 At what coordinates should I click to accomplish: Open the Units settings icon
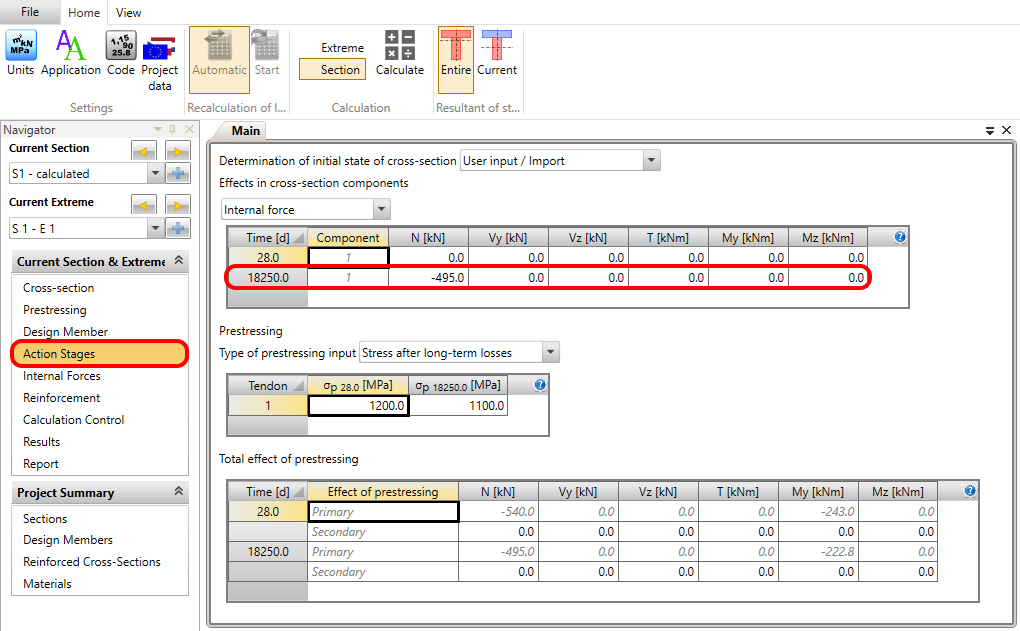[21, 53]
